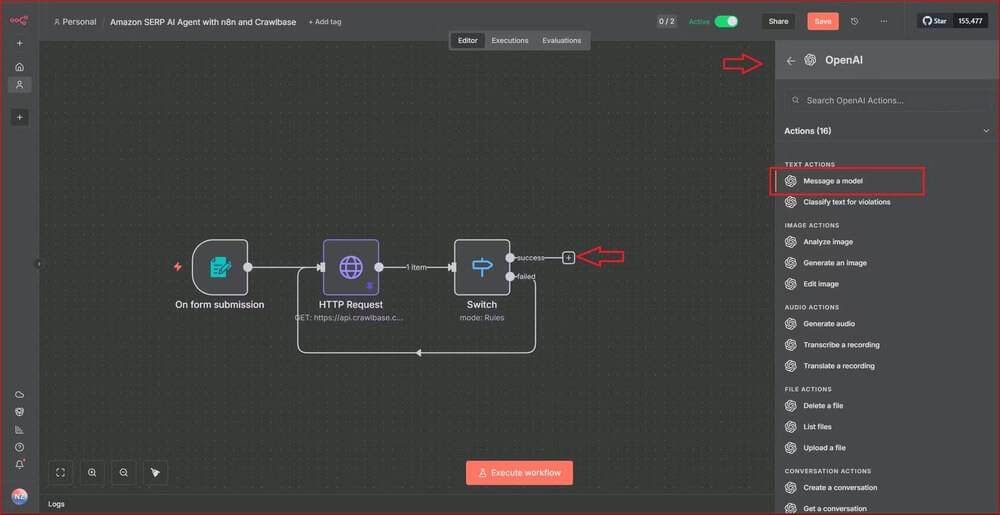Toggle the Active workflow switch
Screen dimensions: 1000x515
point(726,21)
